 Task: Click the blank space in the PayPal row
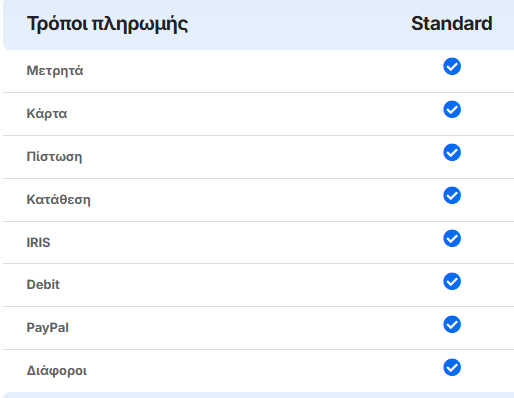click(253, 328)
